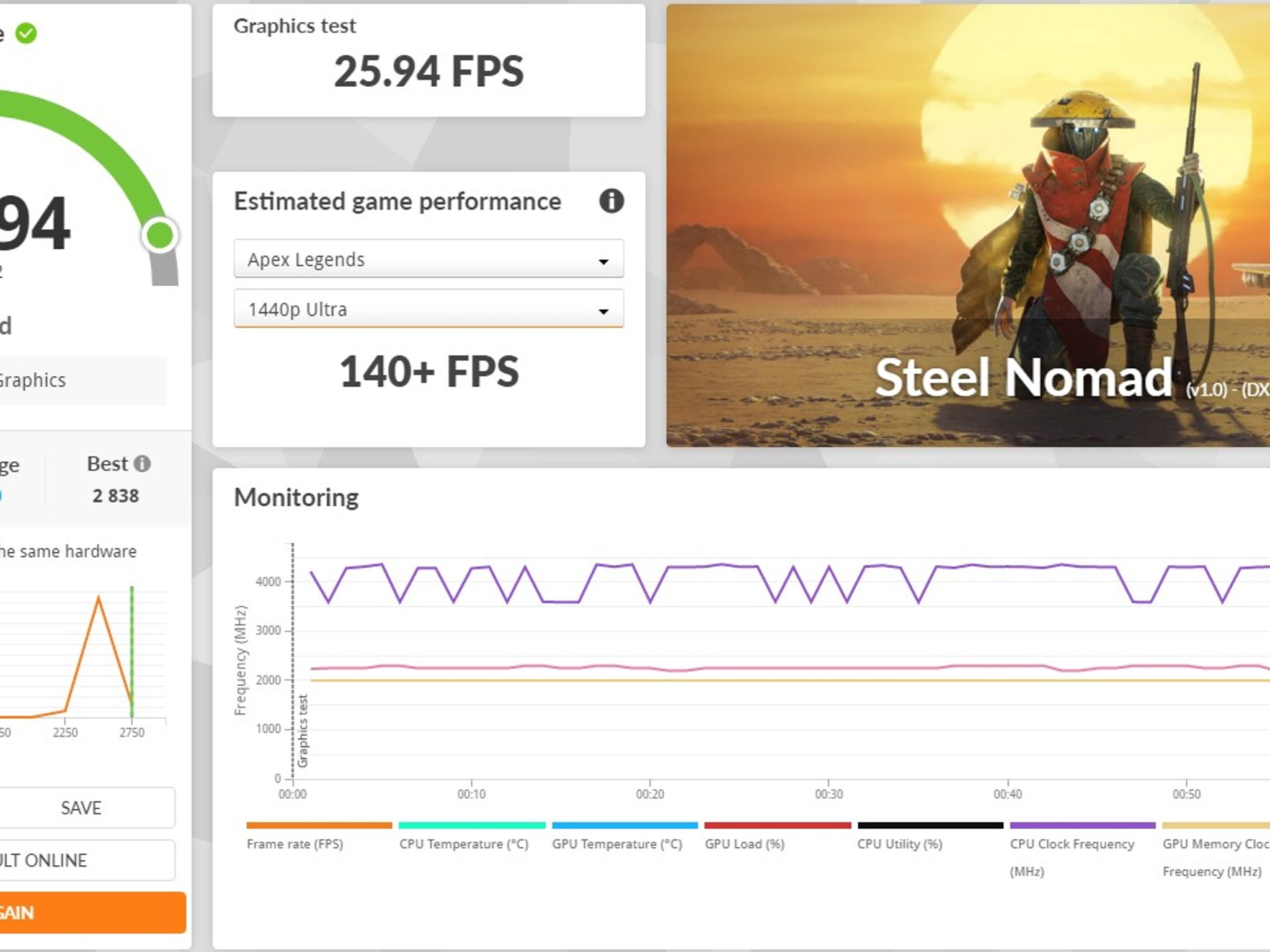
Task: Click the green dashed score line in histogram
Action: tap(131, 651)
